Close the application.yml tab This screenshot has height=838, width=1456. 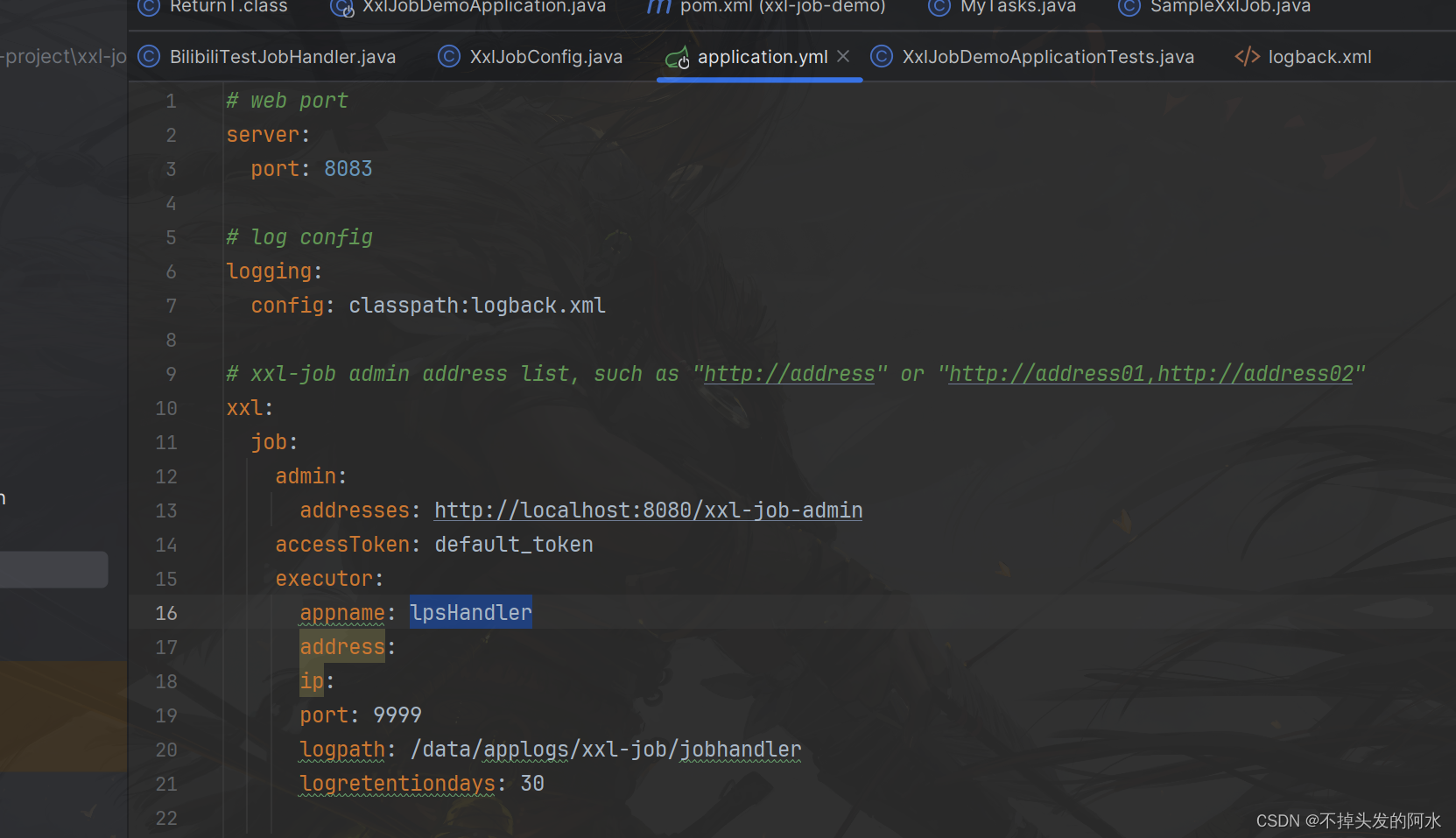pyautogui.click(x=843, y=56)
